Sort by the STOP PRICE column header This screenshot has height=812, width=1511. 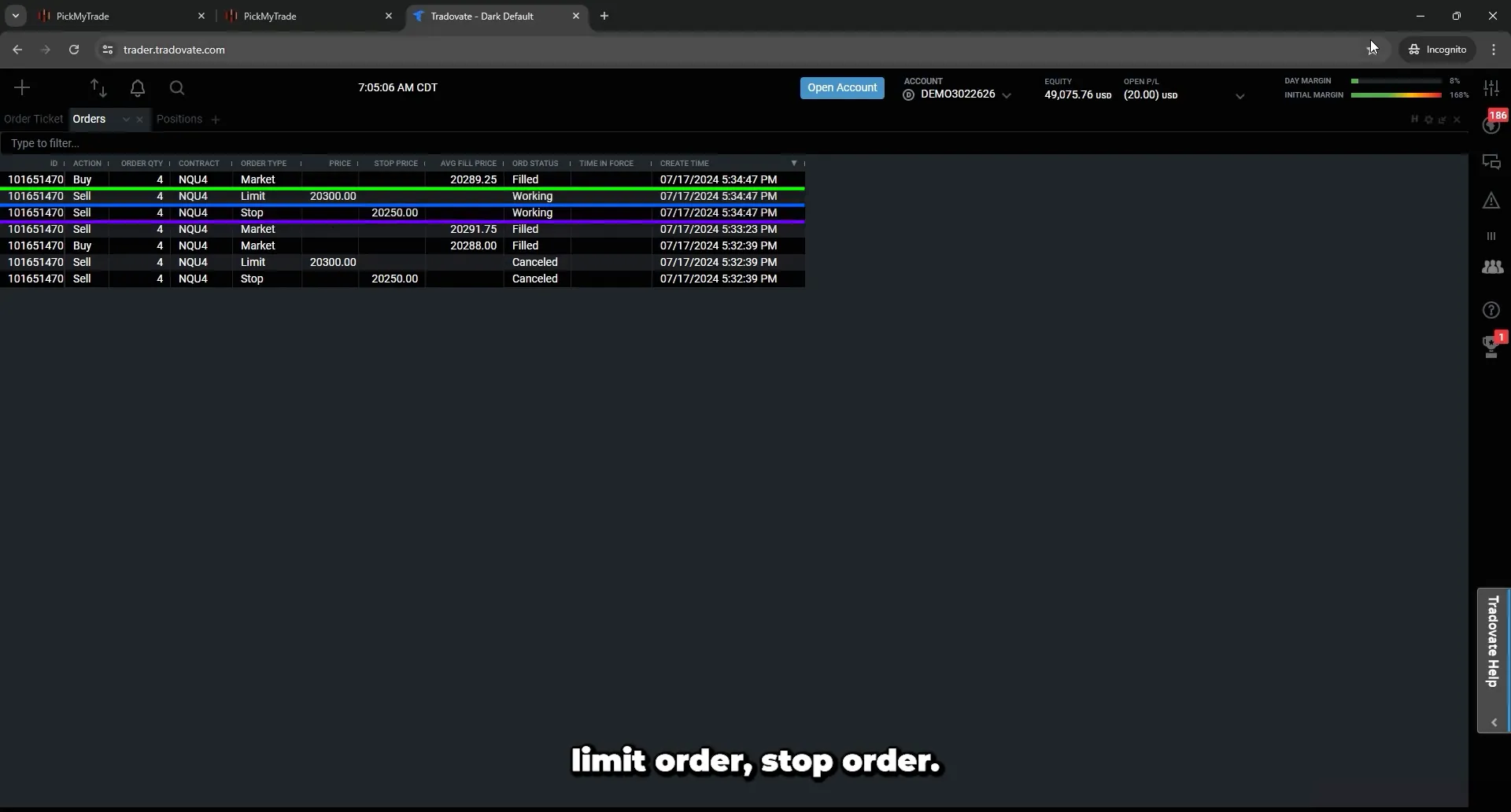(396, 163)
